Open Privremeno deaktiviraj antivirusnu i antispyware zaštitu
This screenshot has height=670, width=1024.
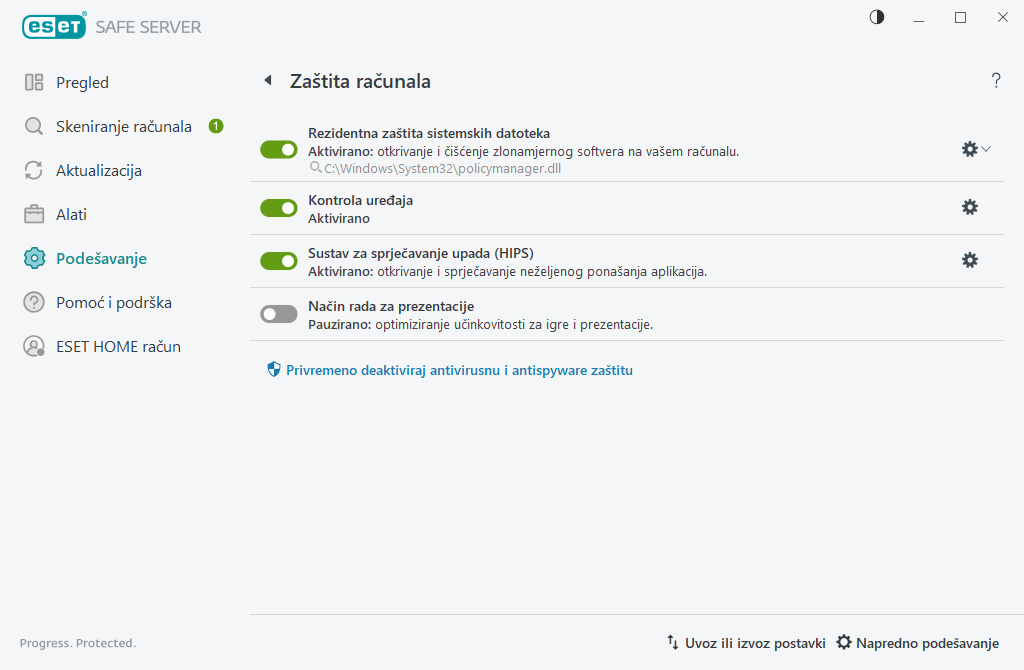460,369
